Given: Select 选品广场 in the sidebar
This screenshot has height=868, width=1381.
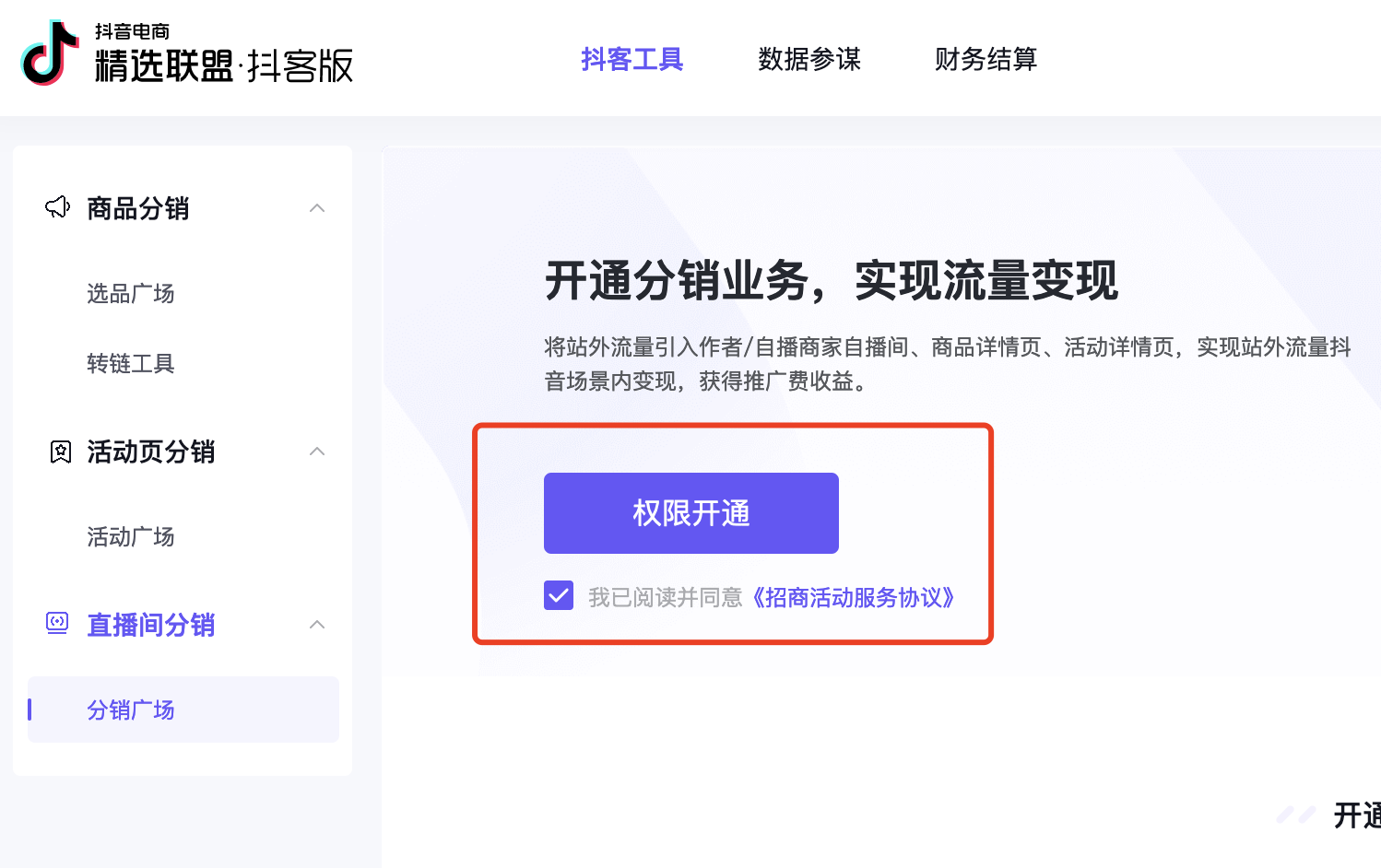Looking at the screenshot, I should click(x=131, y=293).
